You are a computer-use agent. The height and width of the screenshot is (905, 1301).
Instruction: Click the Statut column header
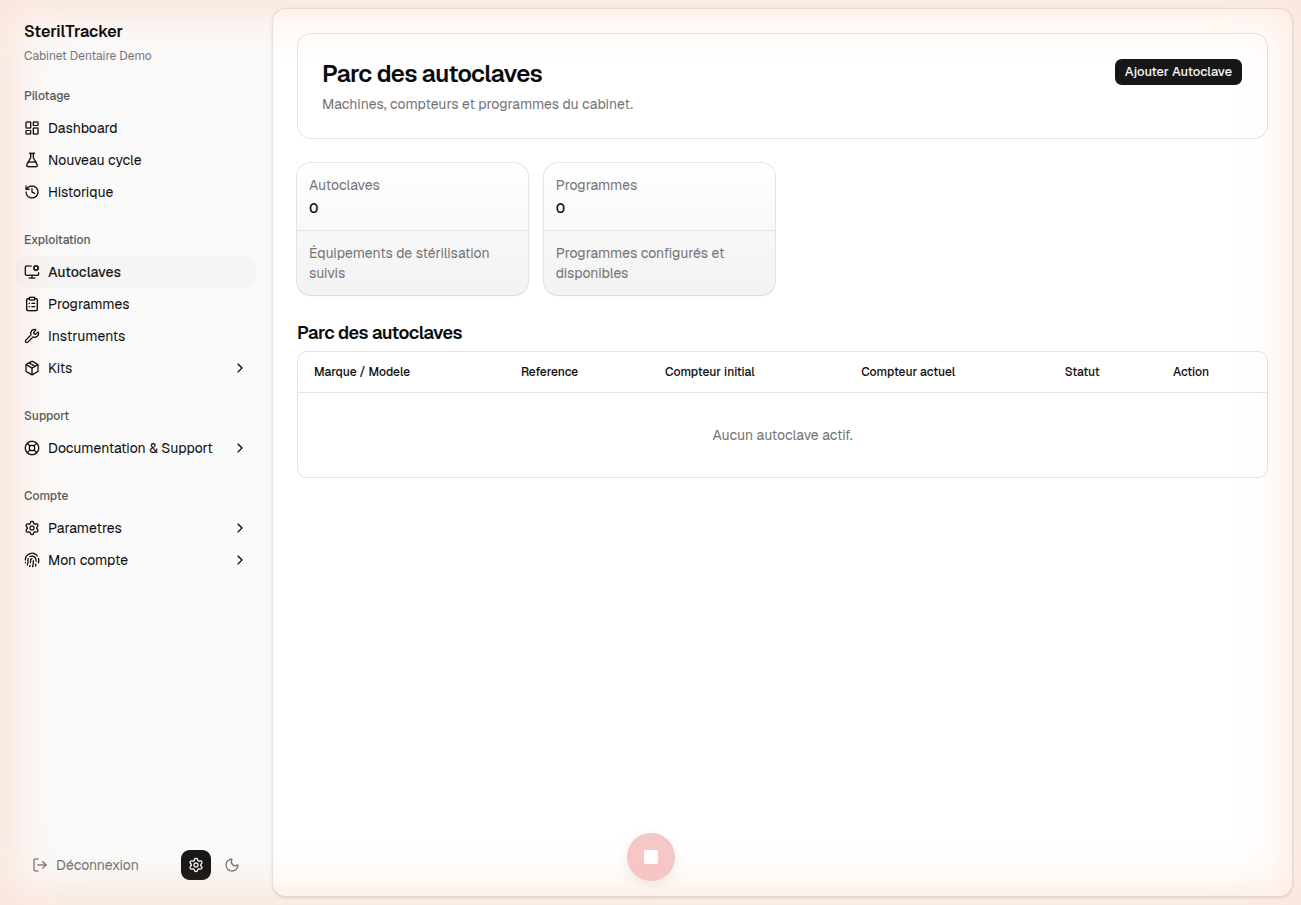(1082, 372)
